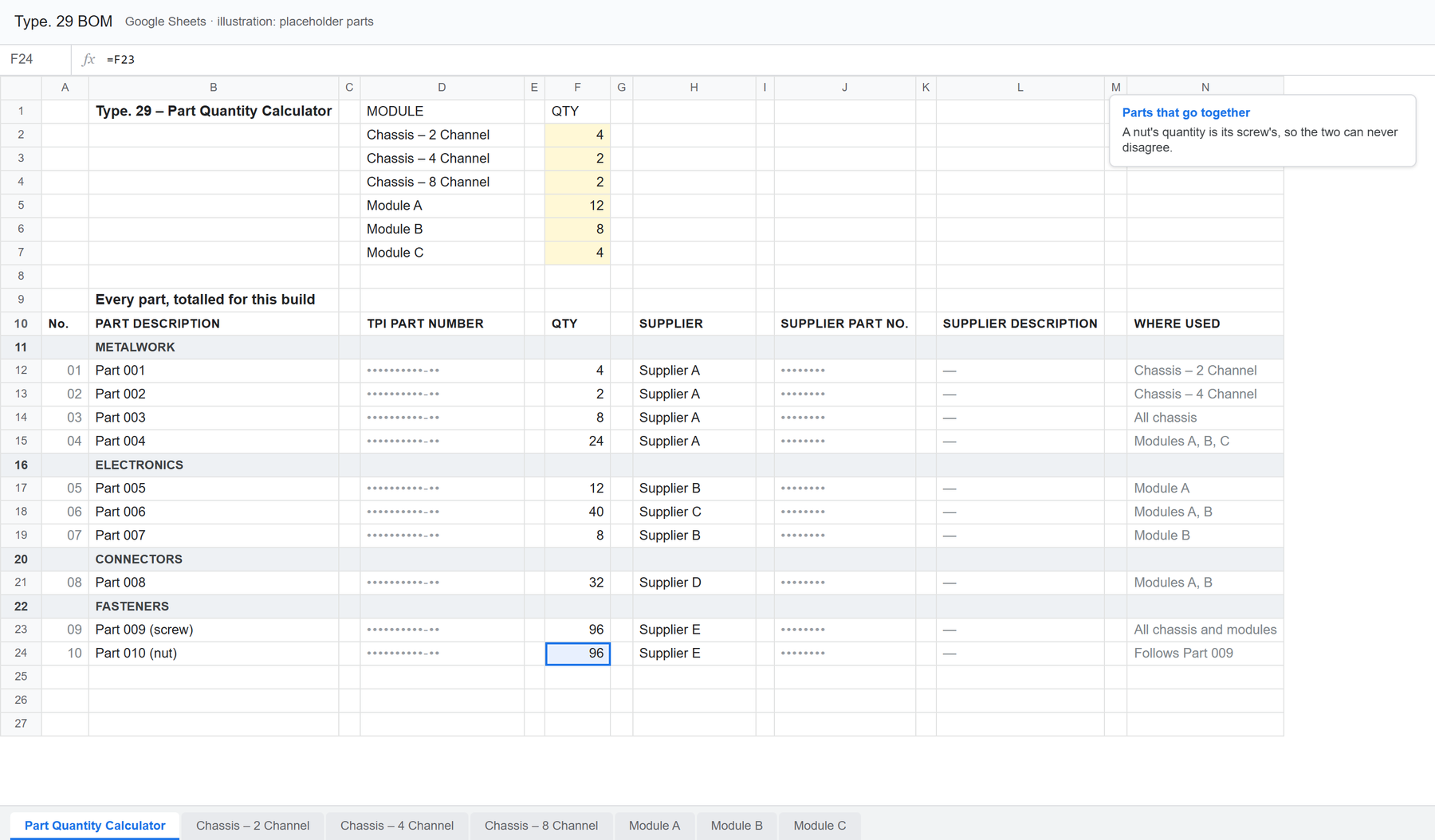
Task: Click the METALWORK section heading cell
Action: (213, 347)
